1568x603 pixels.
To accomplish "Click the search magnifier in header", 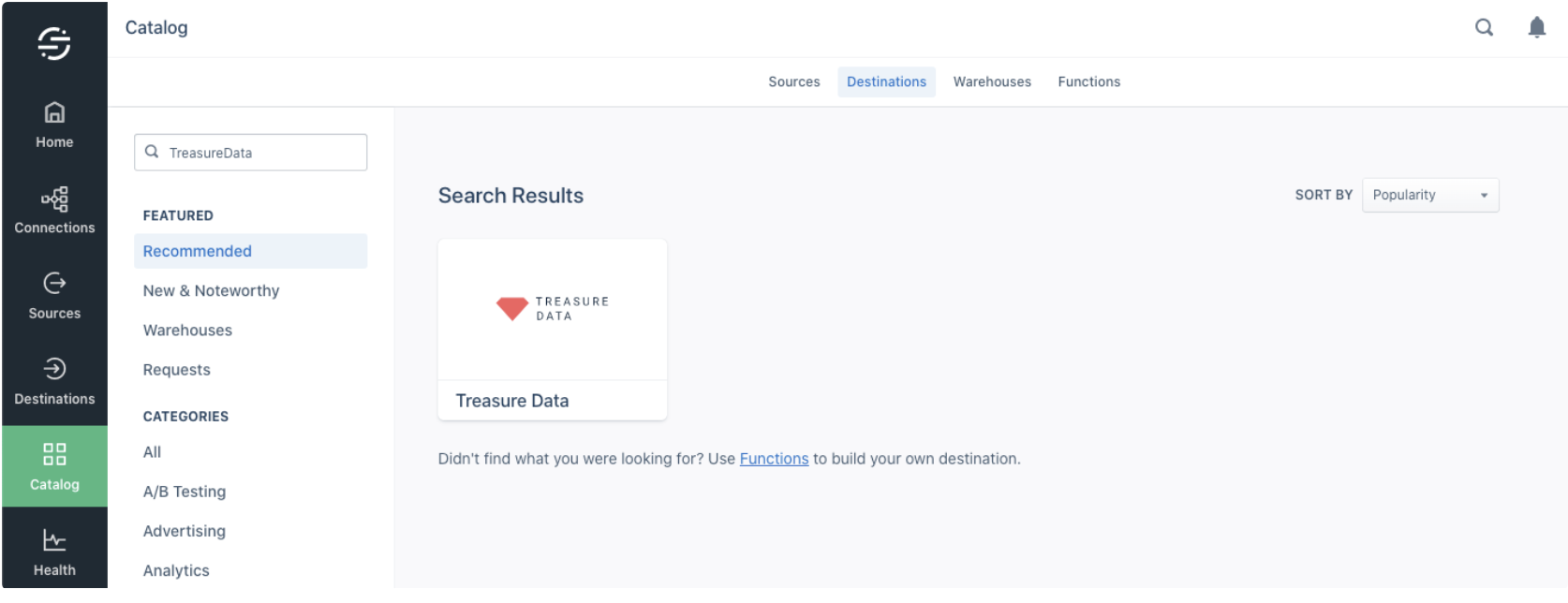I will point(1484,27).
